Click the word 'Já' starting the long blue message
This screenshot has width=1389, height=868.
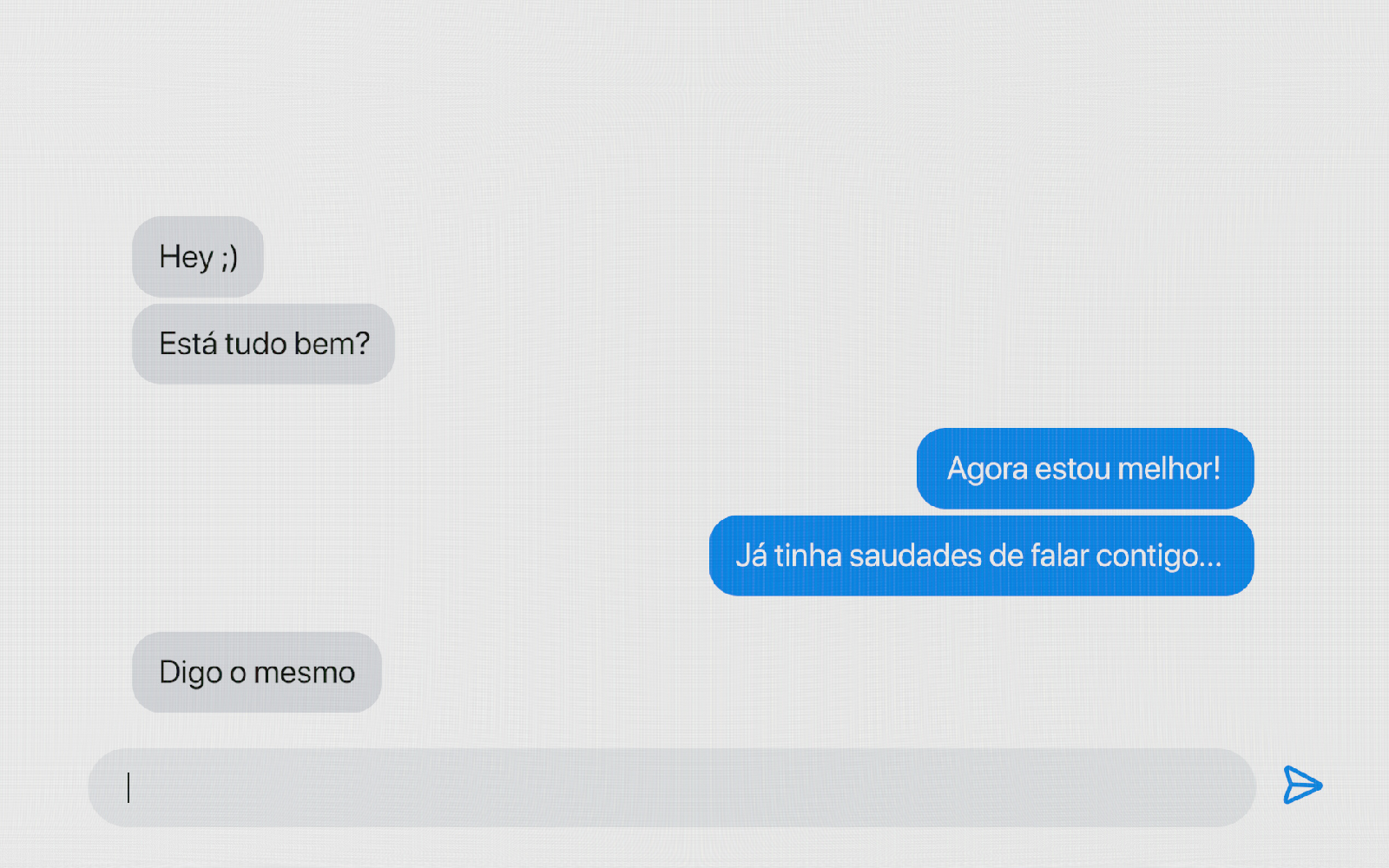tap(752, 556)
